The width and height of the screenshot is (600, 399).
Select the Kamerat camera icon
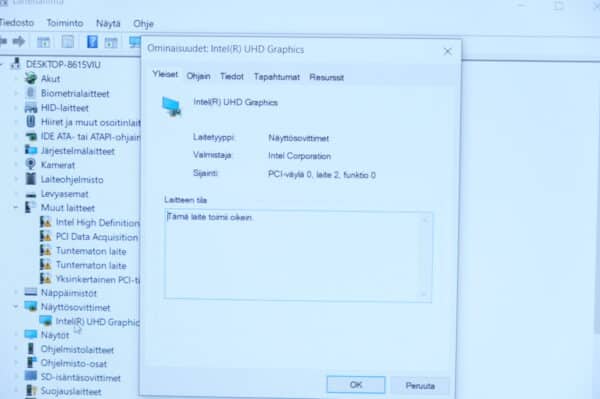pos(31,164)
